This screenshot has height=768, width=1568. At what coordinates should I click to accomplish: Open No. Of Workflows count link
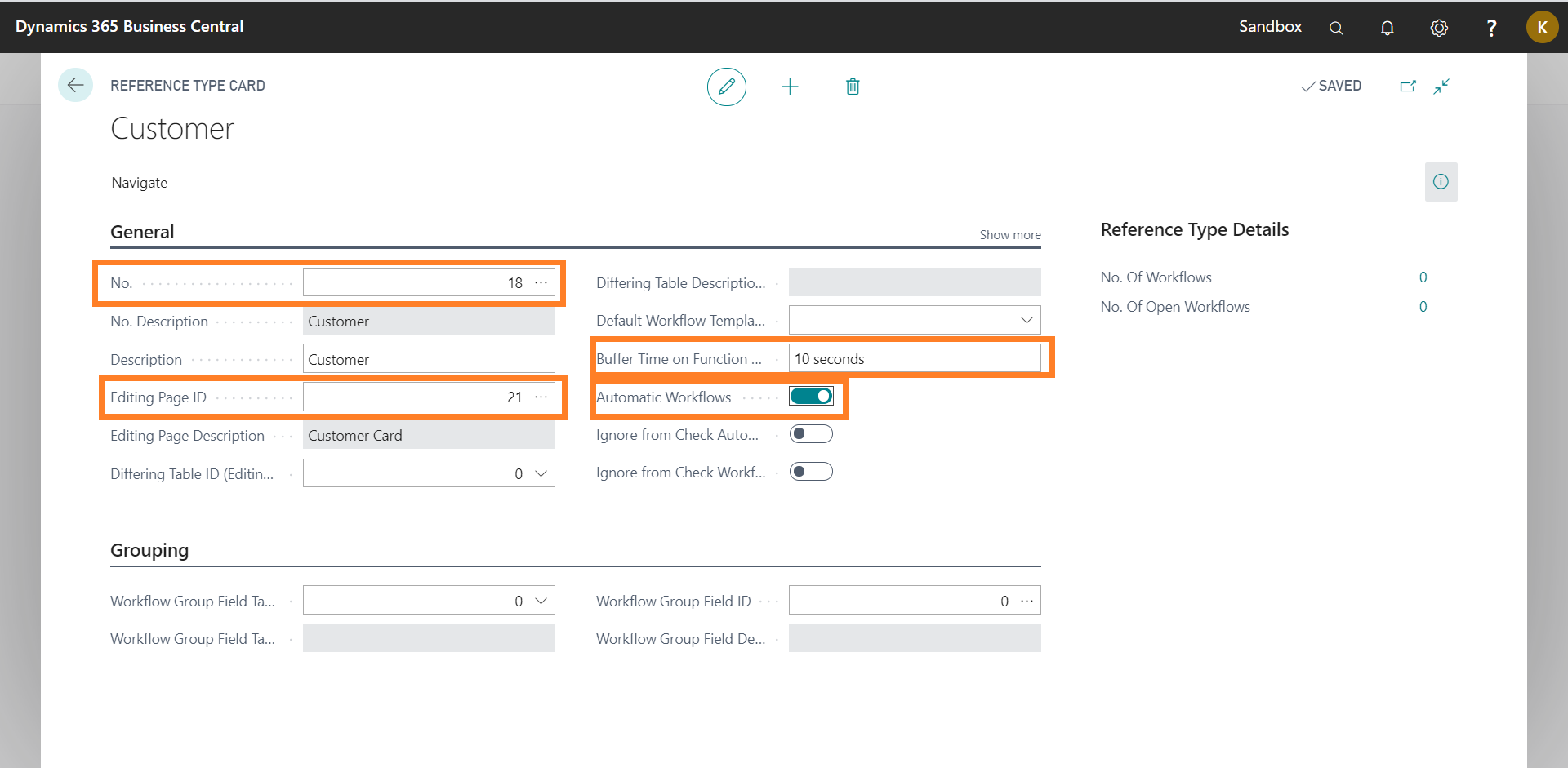pyautogui.click(x=1423, y=277)
